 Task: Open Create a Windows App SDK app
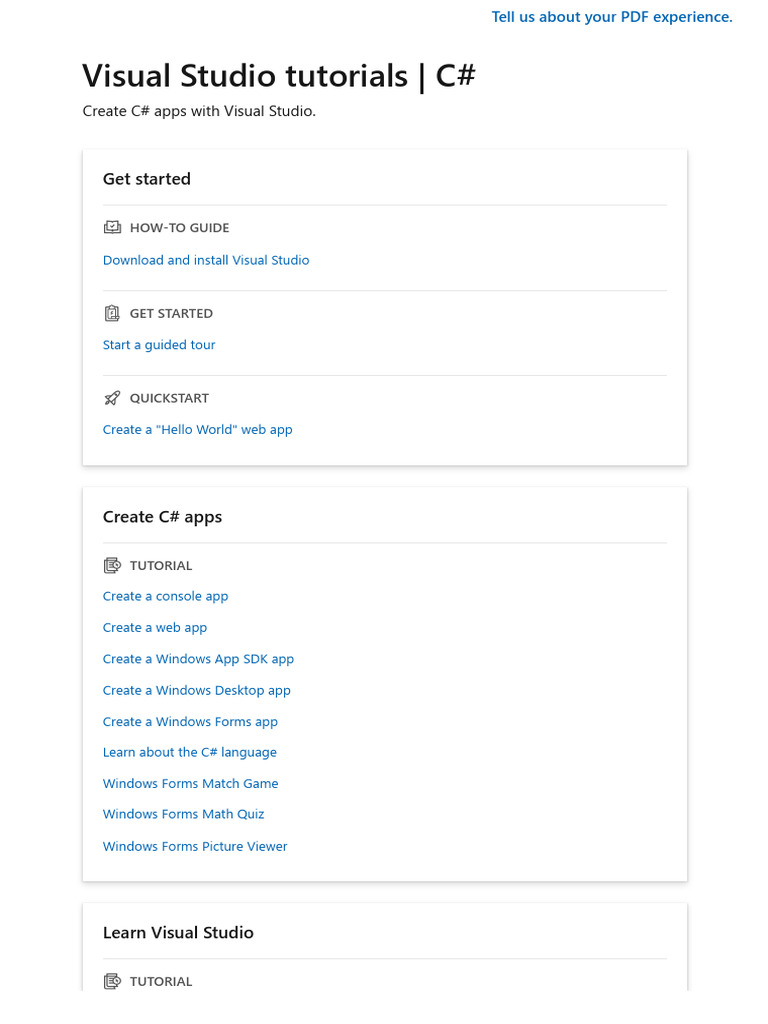point(198,659)
